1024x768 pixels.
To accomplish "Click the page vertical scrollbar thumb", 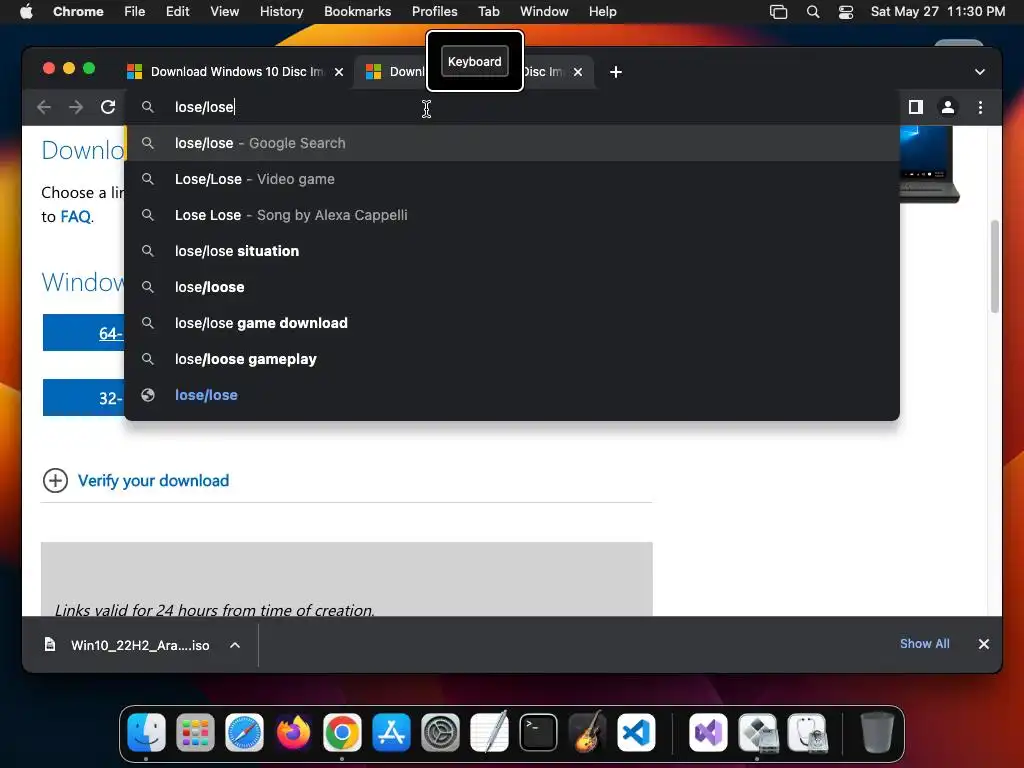I will 995,266.
